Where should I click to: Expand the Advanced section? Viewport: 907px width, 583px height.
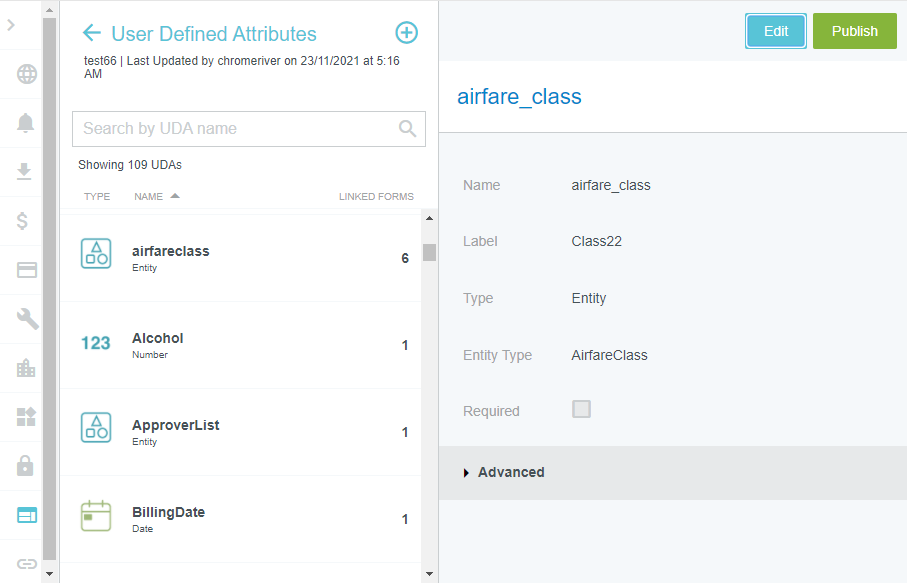point(504,472)
